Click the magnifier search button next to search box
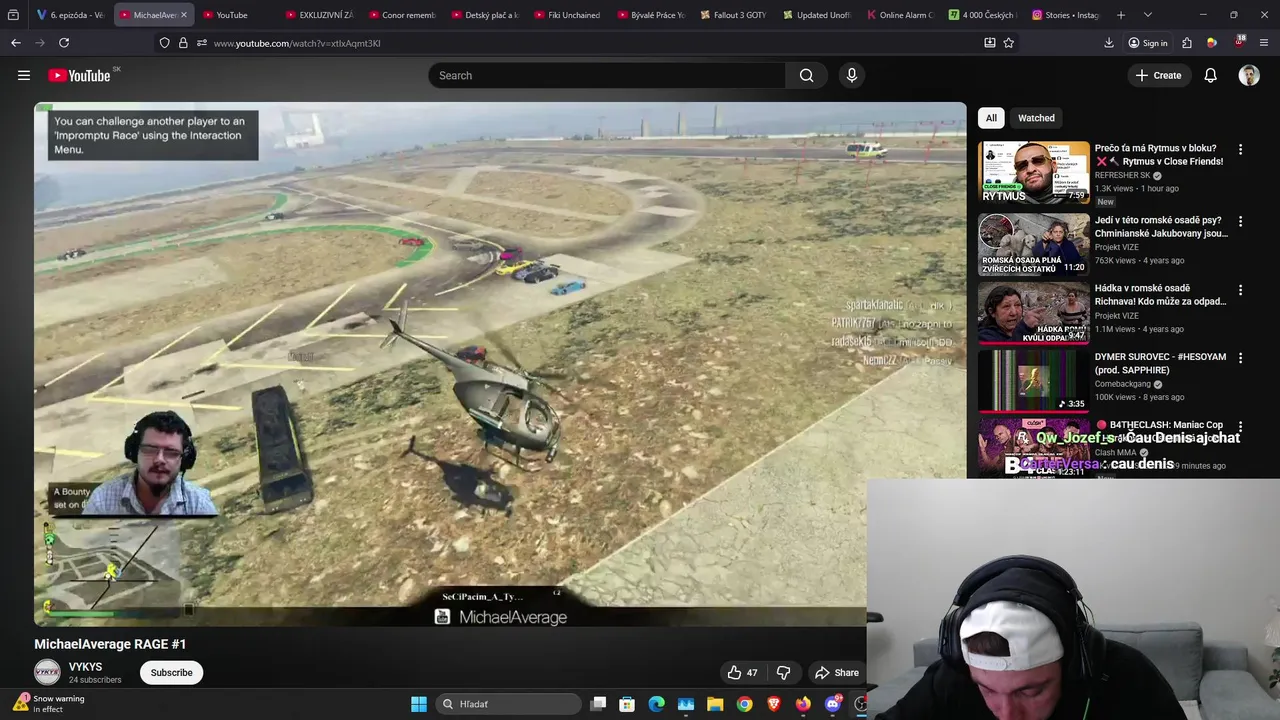Screen dimensions: 1280x720 [806, 75]
